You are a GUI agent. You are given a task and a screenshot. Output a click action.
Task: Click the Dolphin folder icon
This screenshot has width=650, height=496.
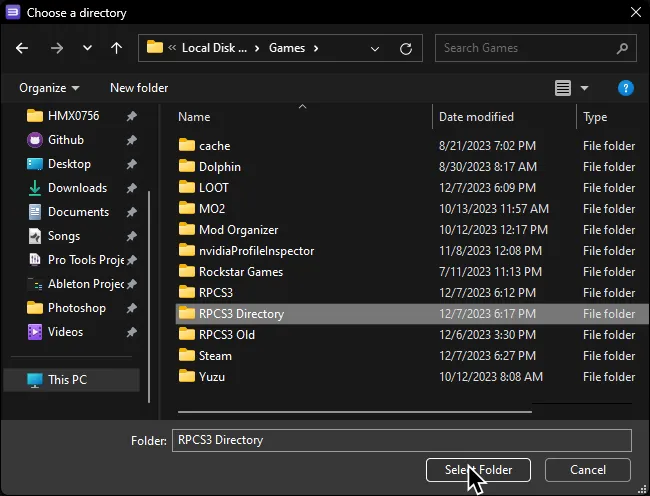(187, 166)
